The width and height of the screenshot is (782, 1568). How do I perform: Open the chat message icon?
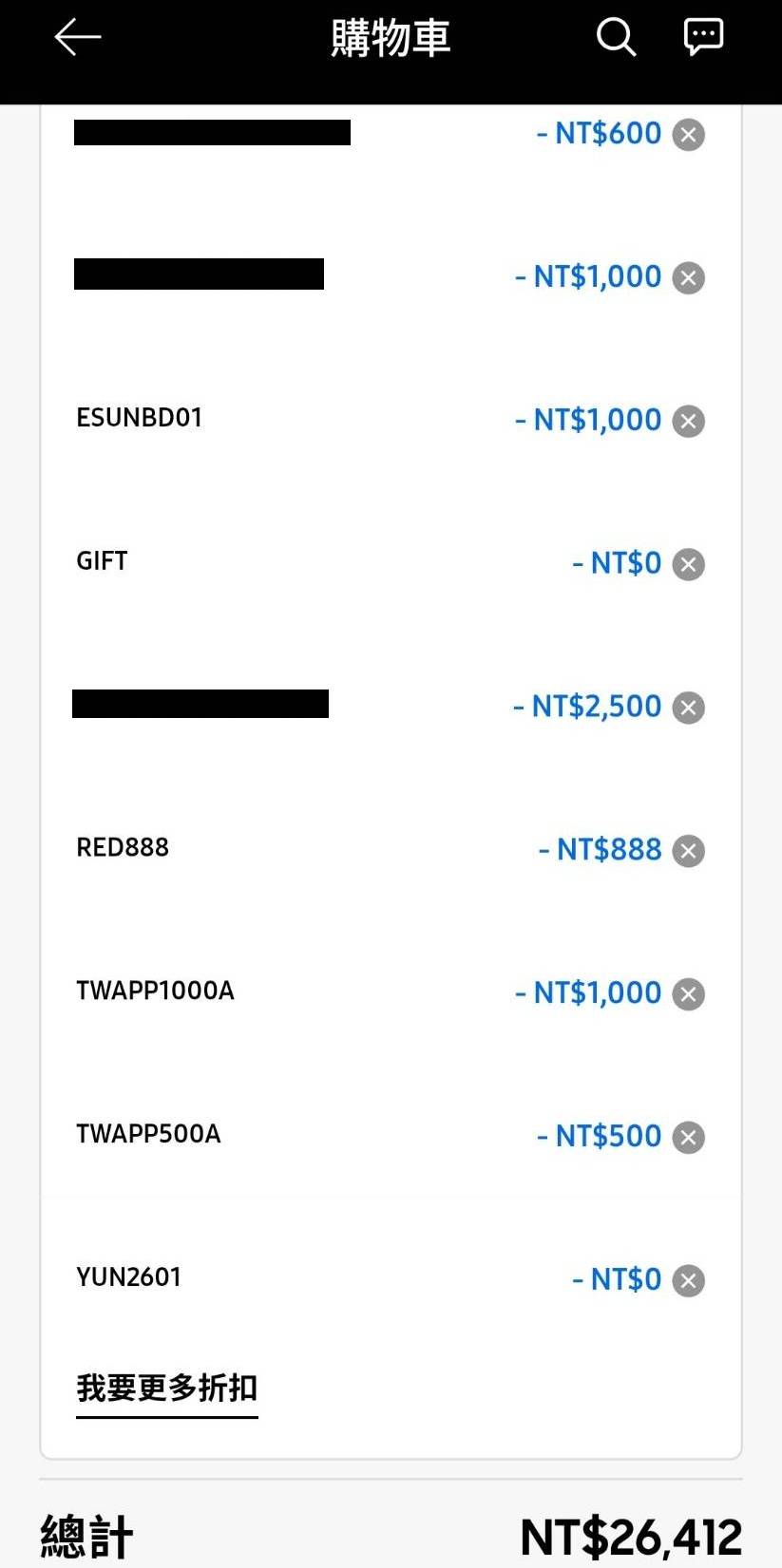[x=703, y=37]
